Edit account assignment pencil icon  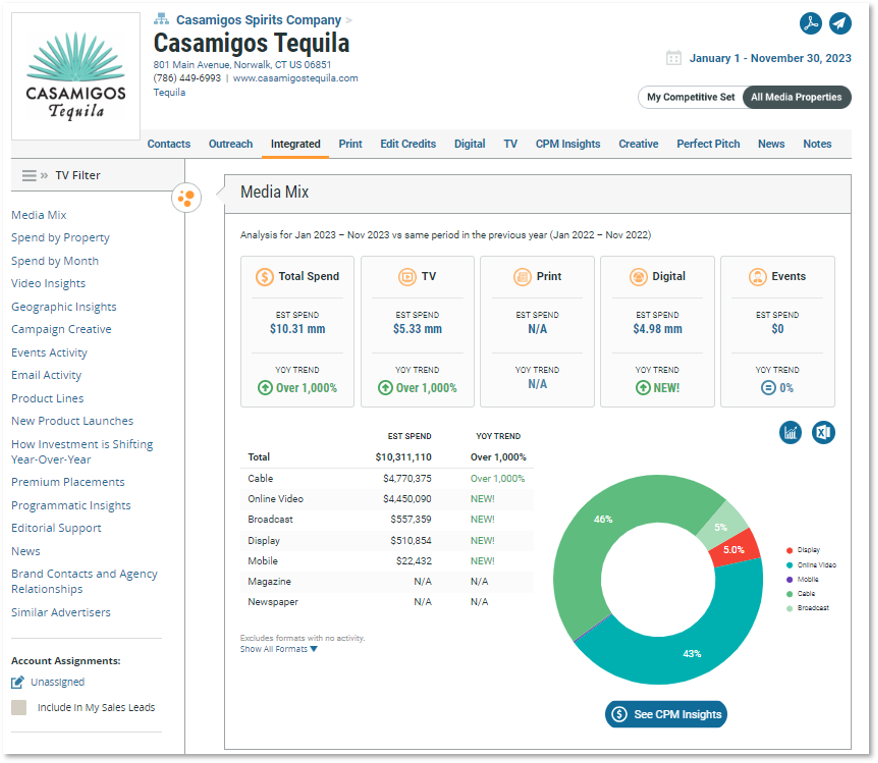[18, 682]
